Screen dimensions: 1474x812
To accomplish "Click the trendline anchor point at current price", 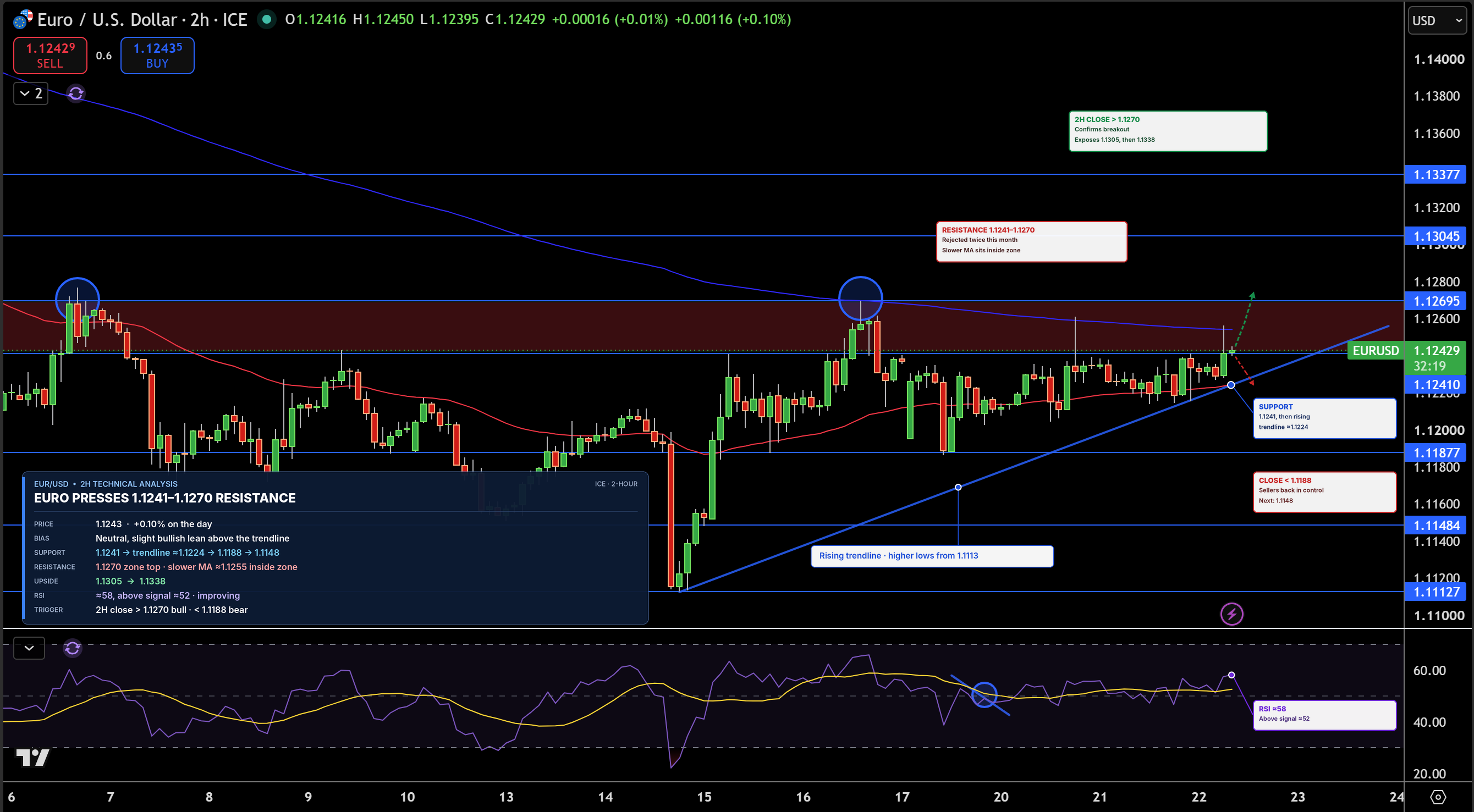I will [1231, 385].
